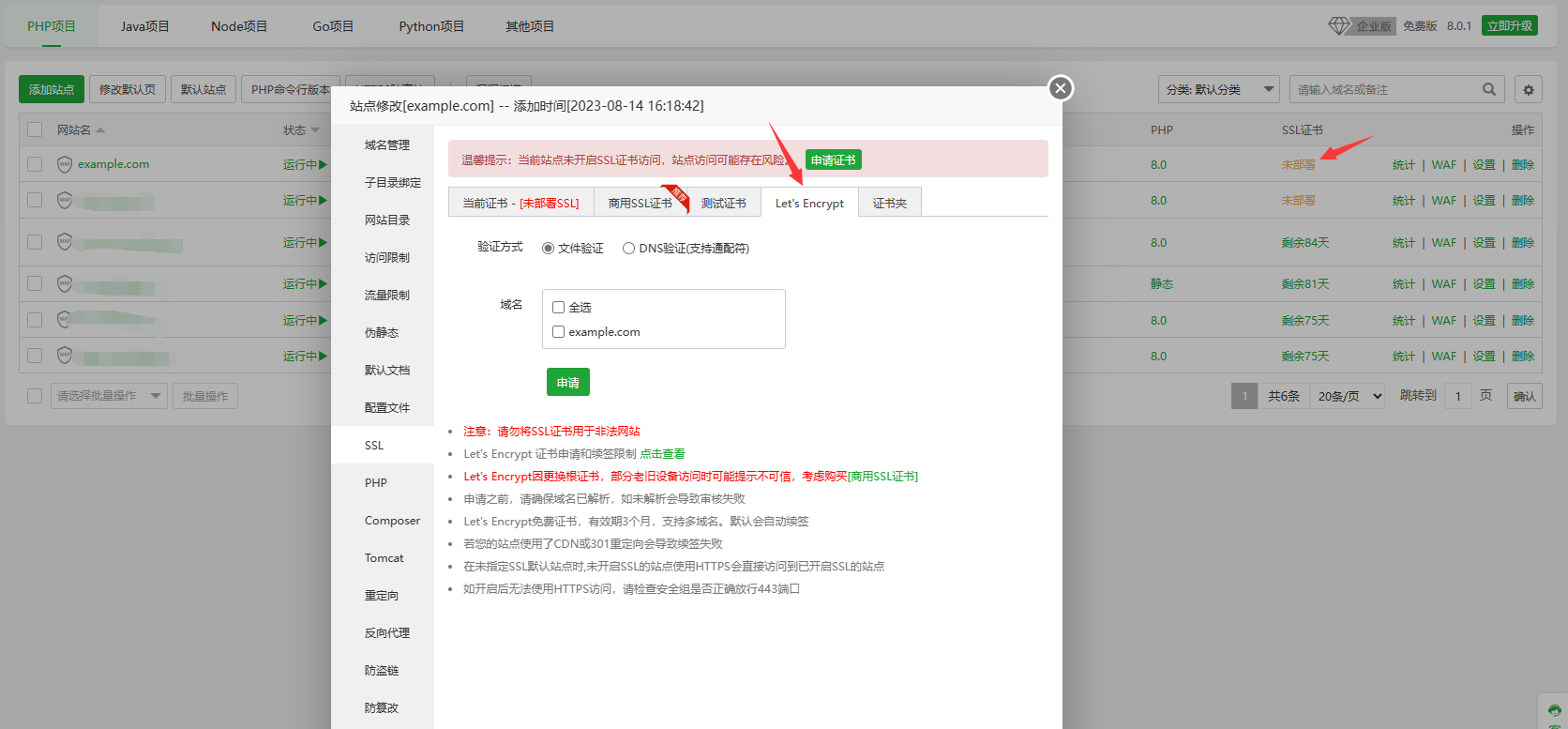1568x729 pixels.
Task: Sort by site name column arrow
Action: pyautogui.click(x=100, y=130)
